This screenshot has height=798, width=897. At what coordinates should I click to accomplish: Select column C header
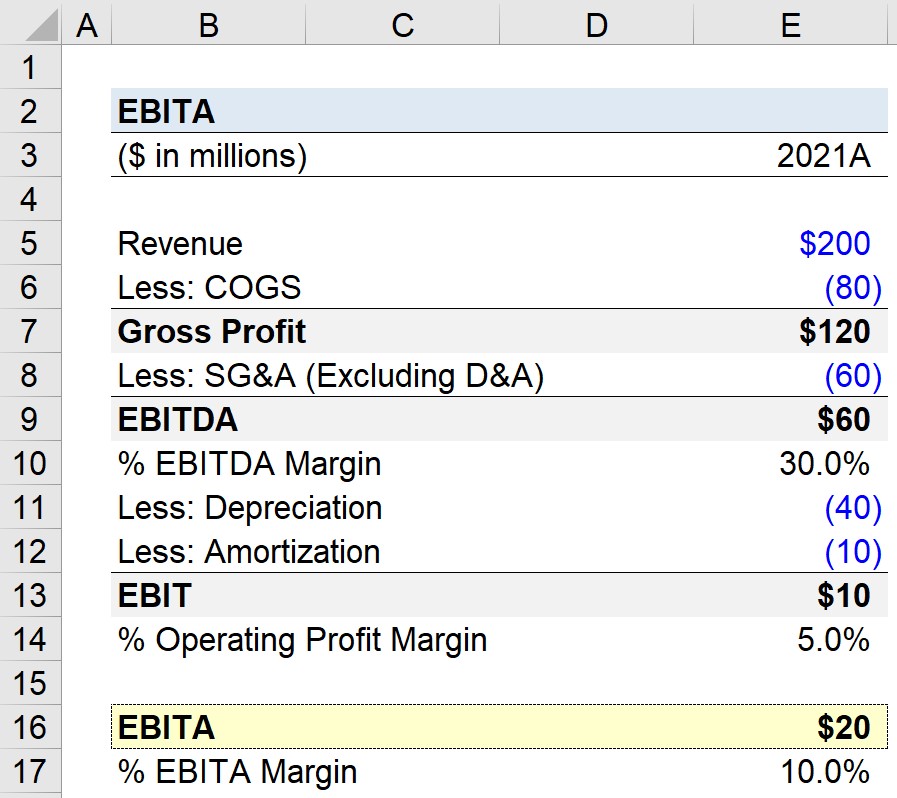pos(402,23)
